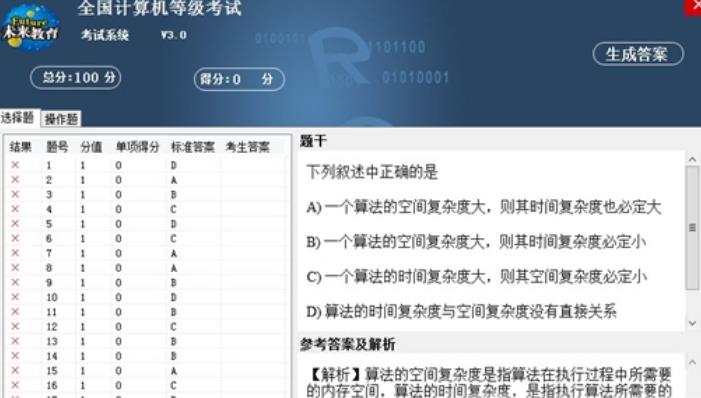
Task: Click standard answer C of question 12
Action: coord(173,327)
